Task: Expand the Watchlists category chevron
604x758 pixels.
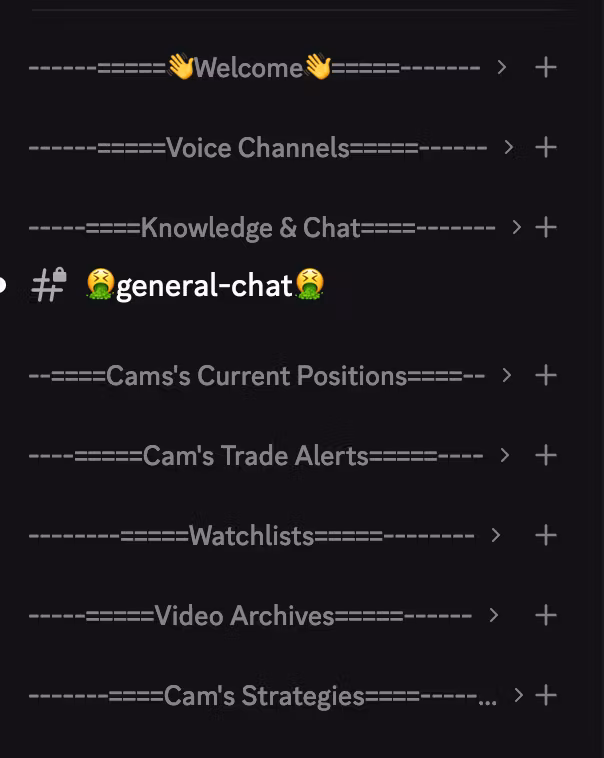Action: click(495, 535)
